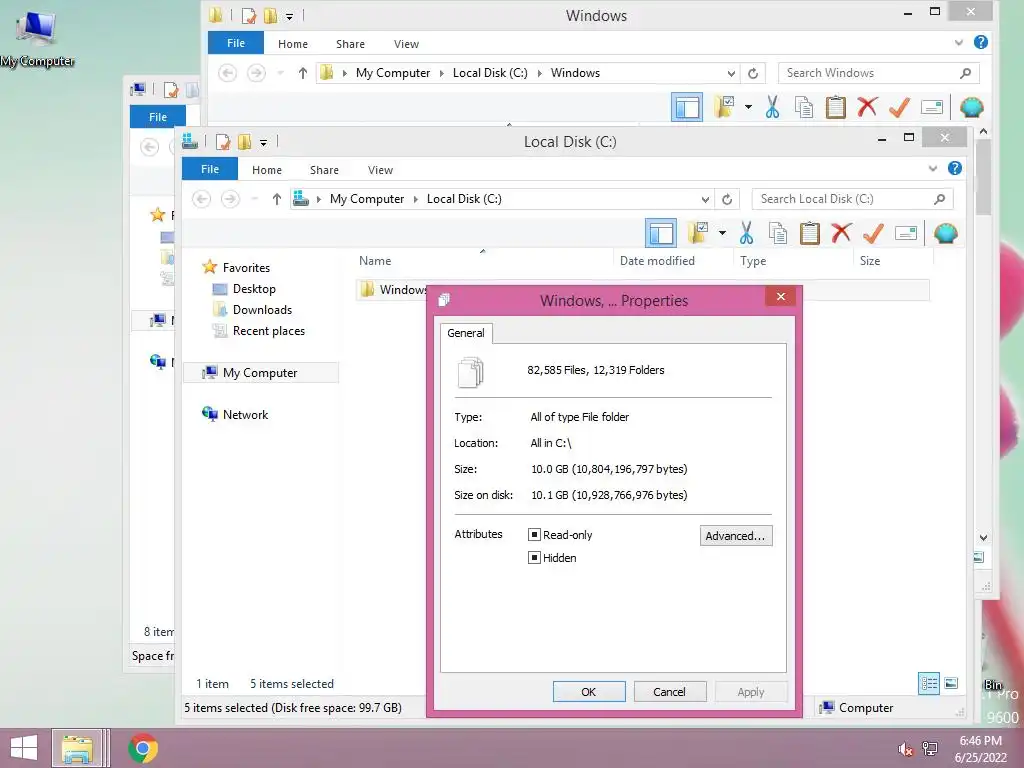Click scroll down arrow in Windows window scrollbar

984,537
